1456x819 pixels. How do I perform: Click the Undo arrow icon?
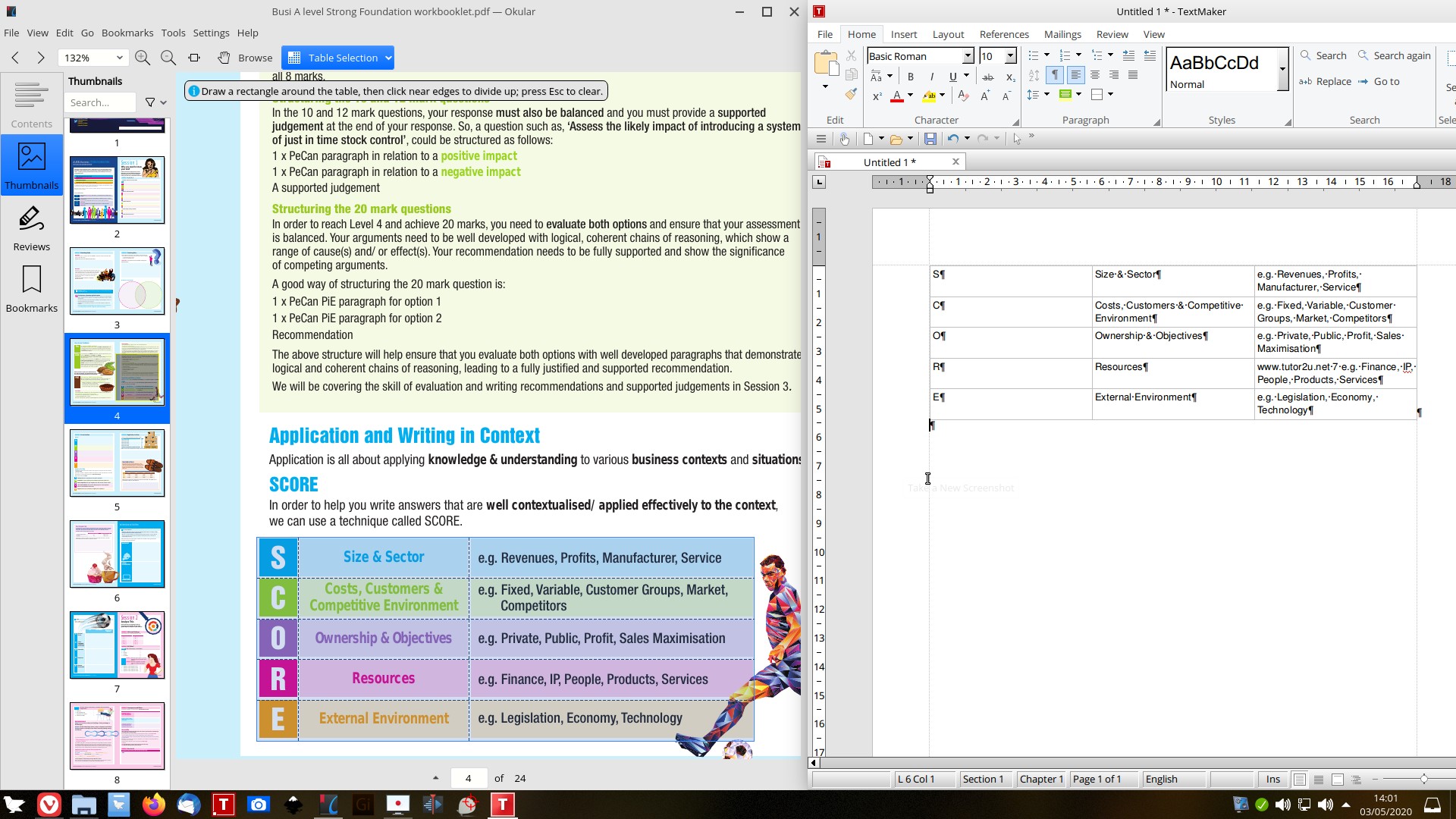(952, 139)
